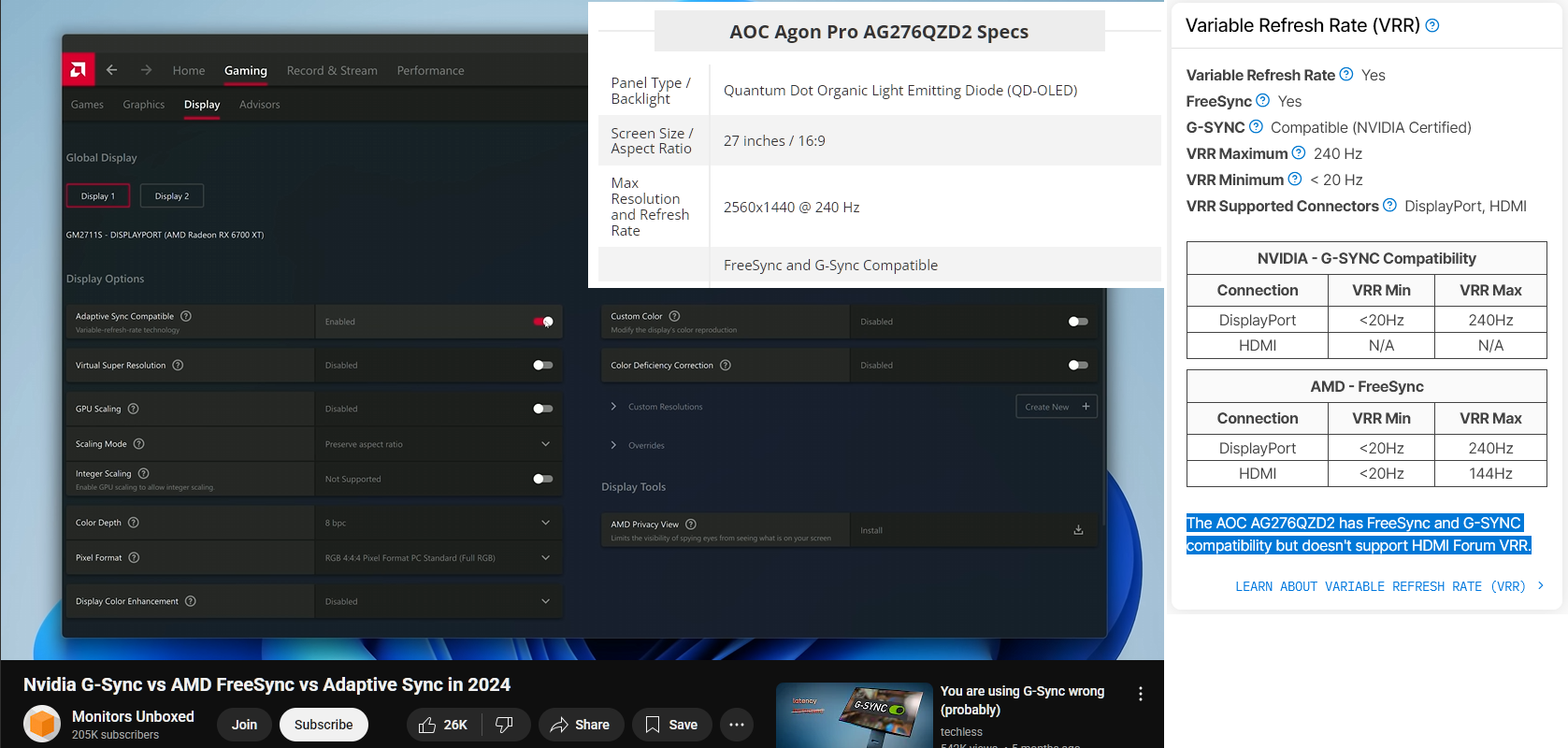Toggle Integer Scaling switch

pos(543,479)
